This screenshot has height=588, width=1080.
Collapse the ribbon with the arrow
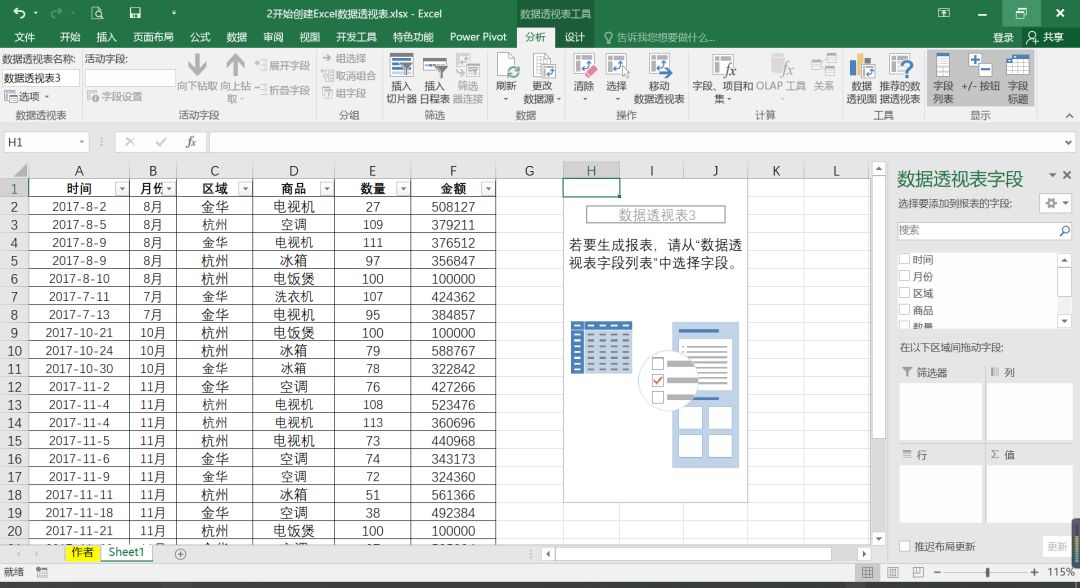pos(1069,116)
